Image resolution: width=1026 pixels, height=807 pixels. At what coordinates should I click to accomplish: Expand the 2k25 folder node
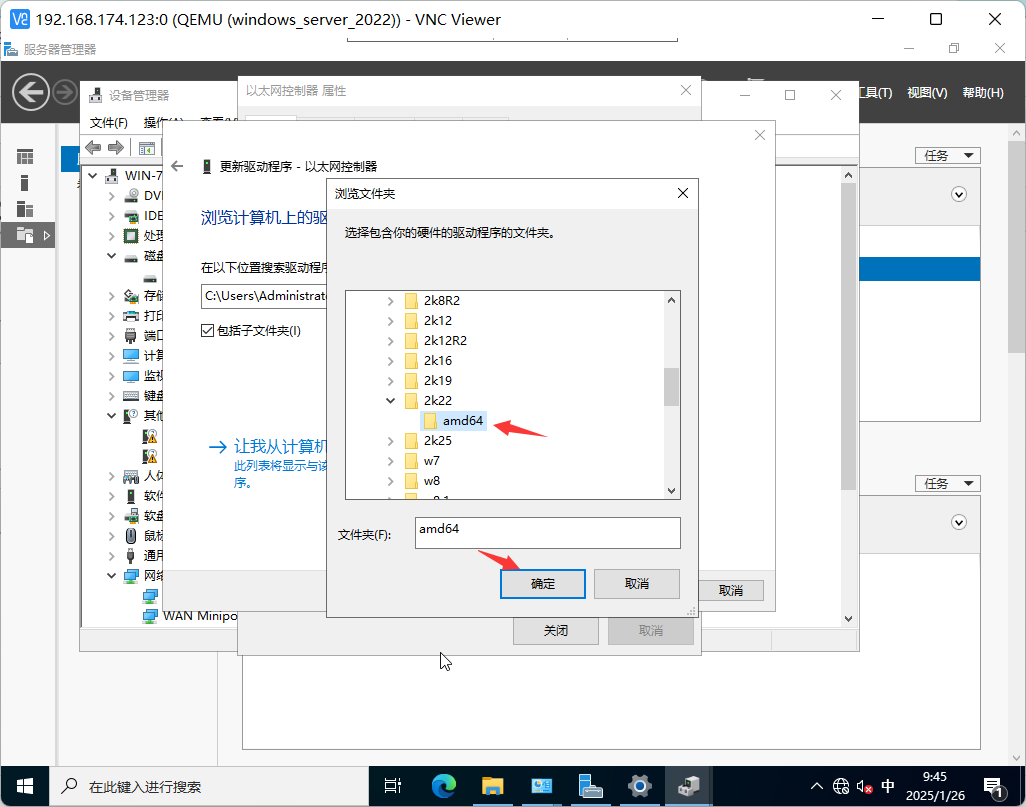pyautogui.click(x=391, y=441)
